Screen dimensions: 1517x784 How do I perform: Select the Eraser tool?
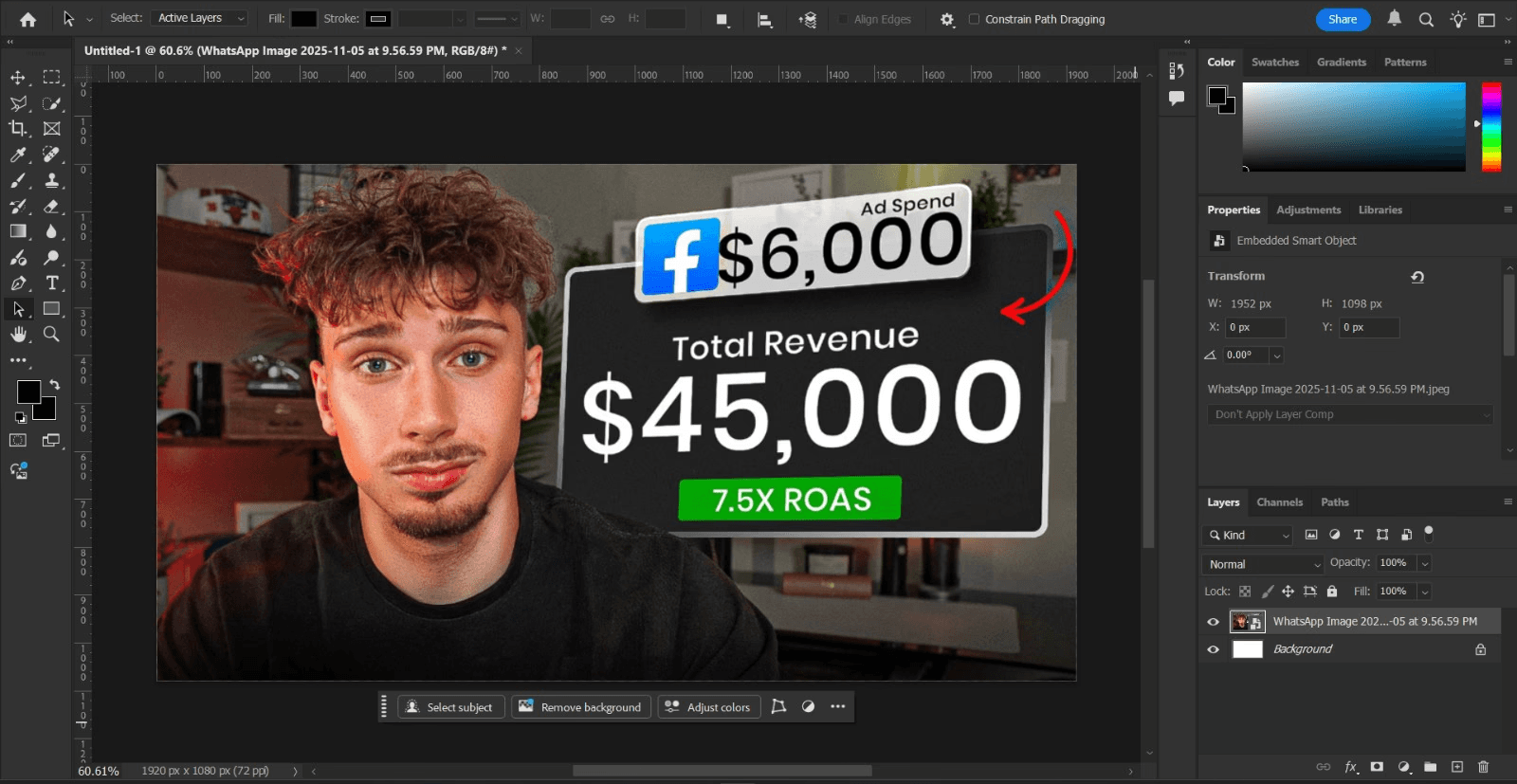pos(52,206)
